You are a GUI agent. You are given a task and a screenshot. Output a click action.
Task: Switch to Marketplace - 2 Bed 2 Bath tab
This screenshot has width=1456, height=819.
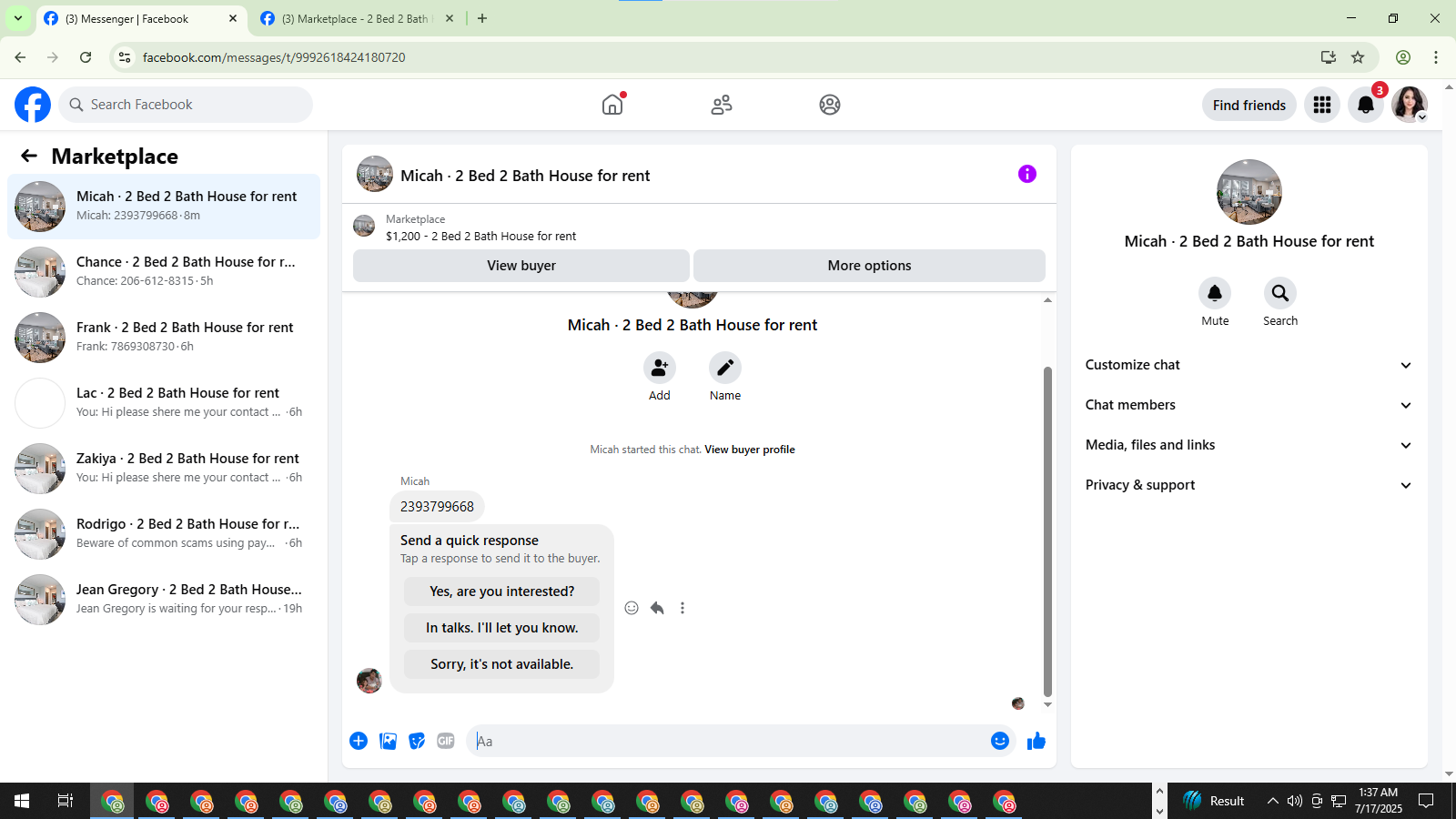pos(357,19)
